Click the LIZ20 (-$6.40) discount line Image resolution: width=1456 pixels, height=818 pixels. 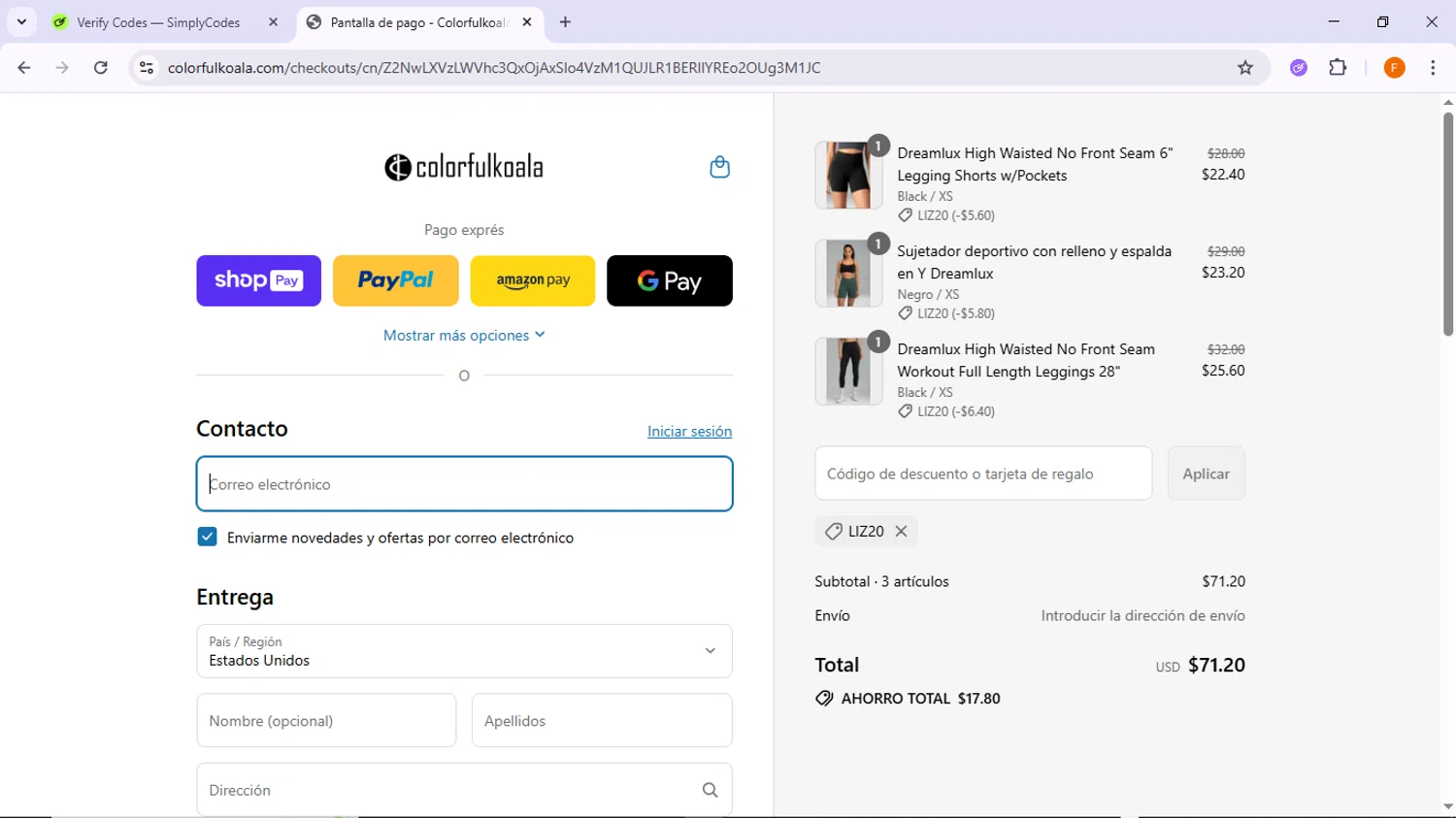point(946,411)
